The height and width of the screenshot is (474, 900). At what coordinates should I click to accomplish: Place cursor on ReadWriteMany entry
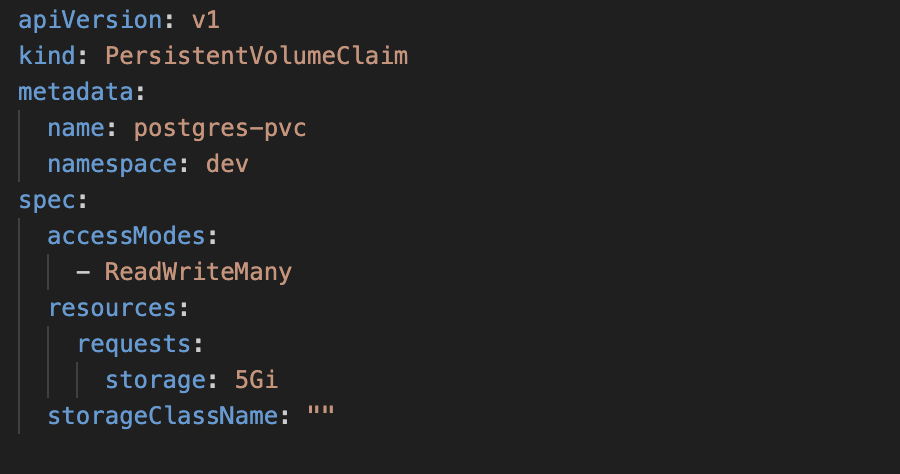tap(199, 273)
